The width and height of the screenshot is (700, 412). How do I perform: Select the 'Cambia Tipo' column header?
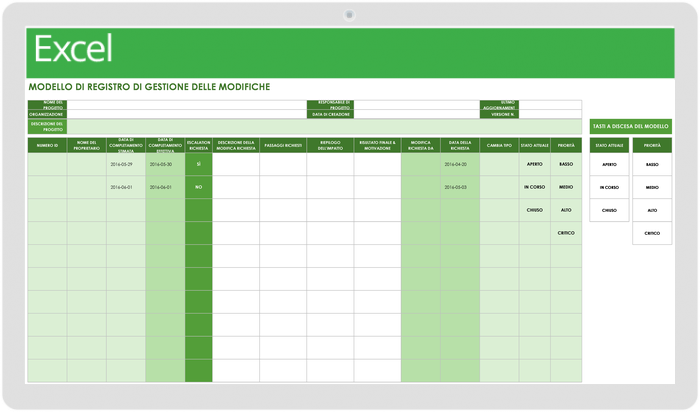pos(500,146)
